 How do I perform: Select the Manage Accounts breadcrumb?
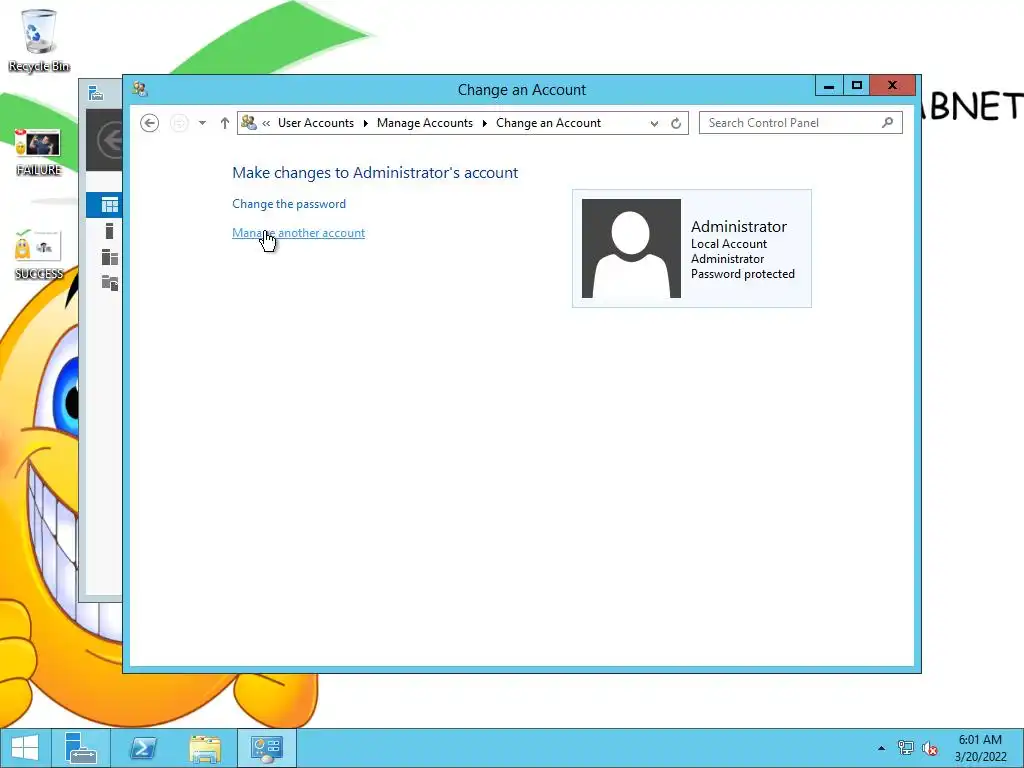point(424,123)
